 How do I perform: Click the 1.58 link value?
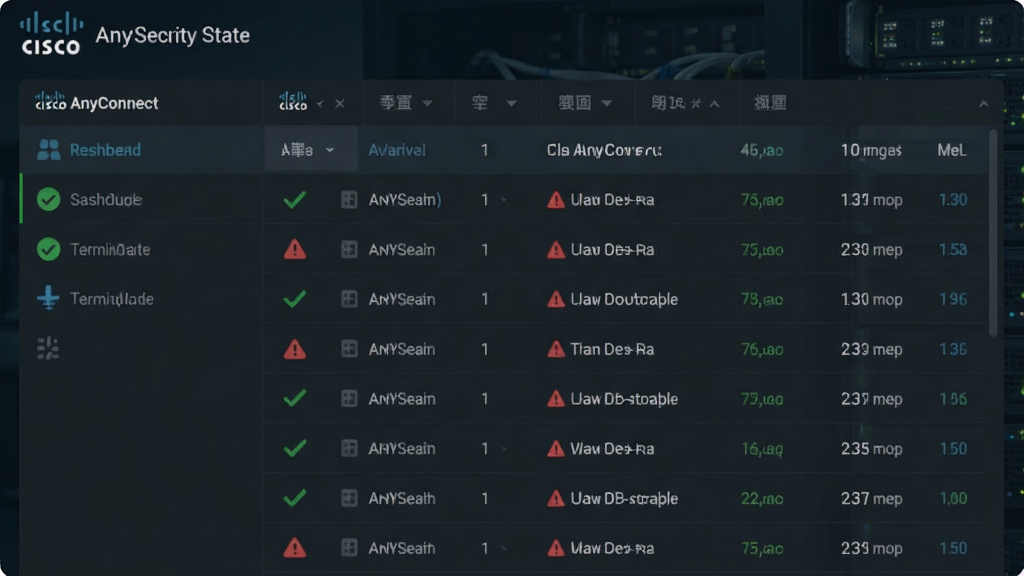953,249
